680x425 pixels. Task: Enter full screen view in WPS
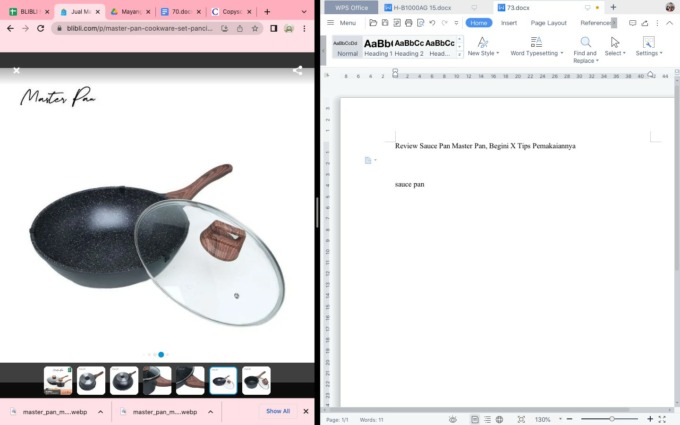(x=662, y=419)
